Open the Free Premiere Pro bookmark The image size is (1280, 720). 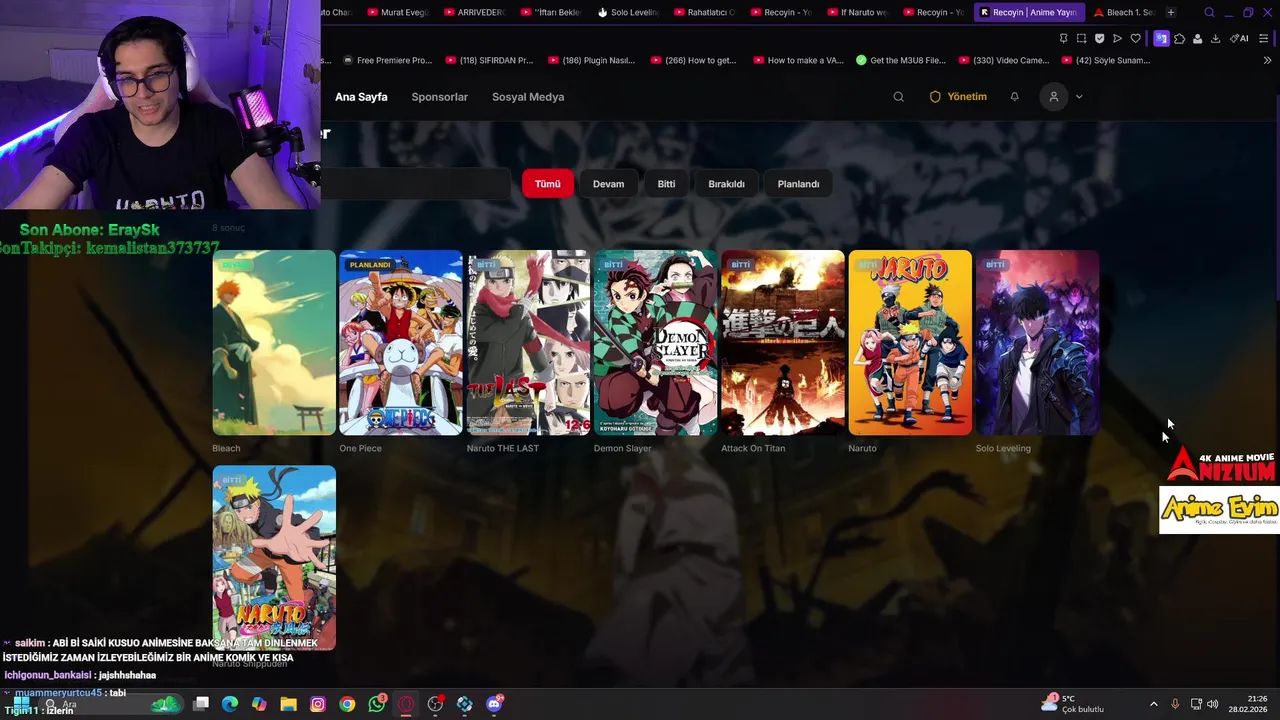(x=387, y=60)
